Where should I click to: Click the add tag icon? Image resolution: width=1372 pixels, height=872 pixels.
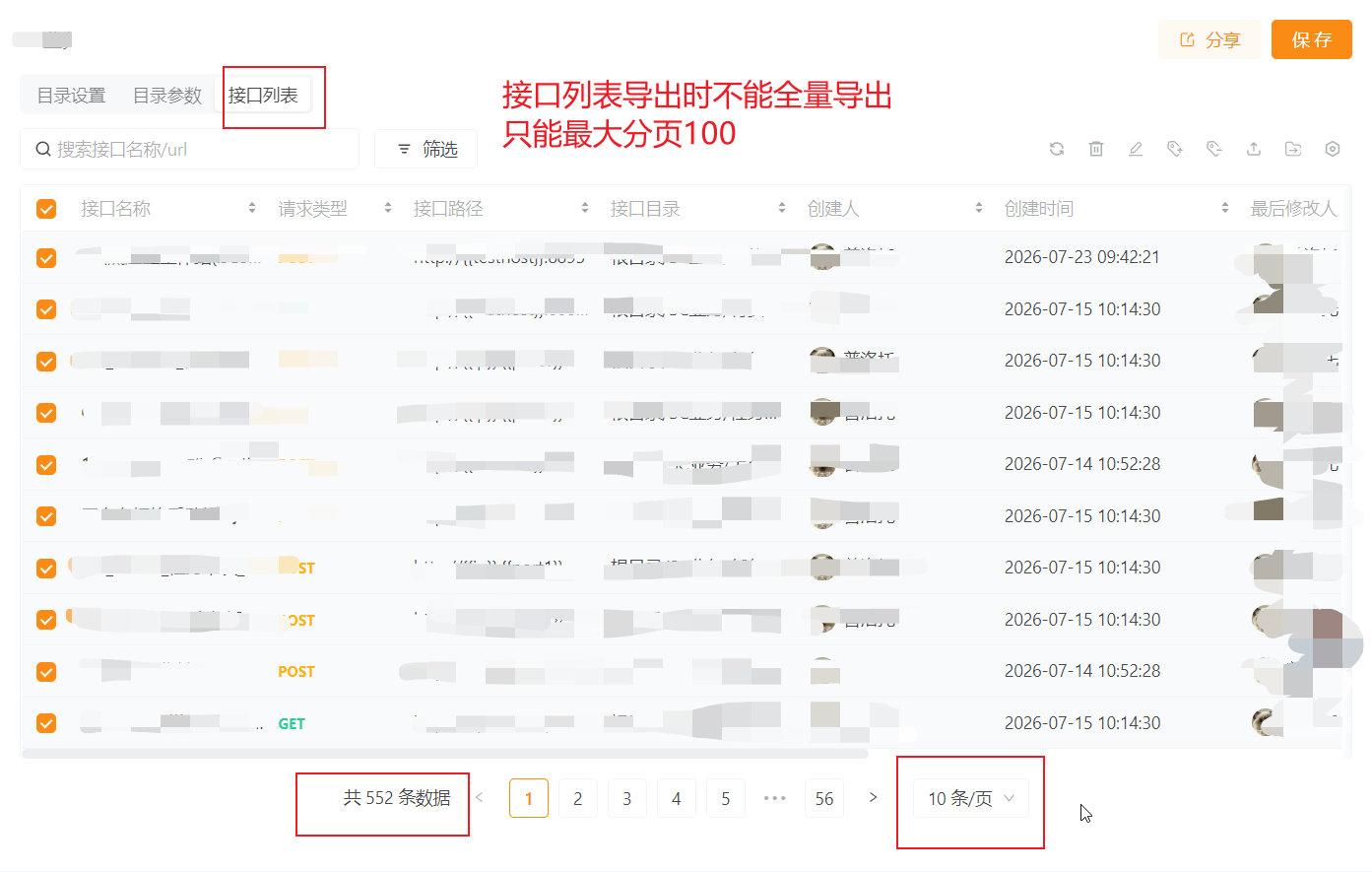pyautogui.click(x=1175, y=149)
